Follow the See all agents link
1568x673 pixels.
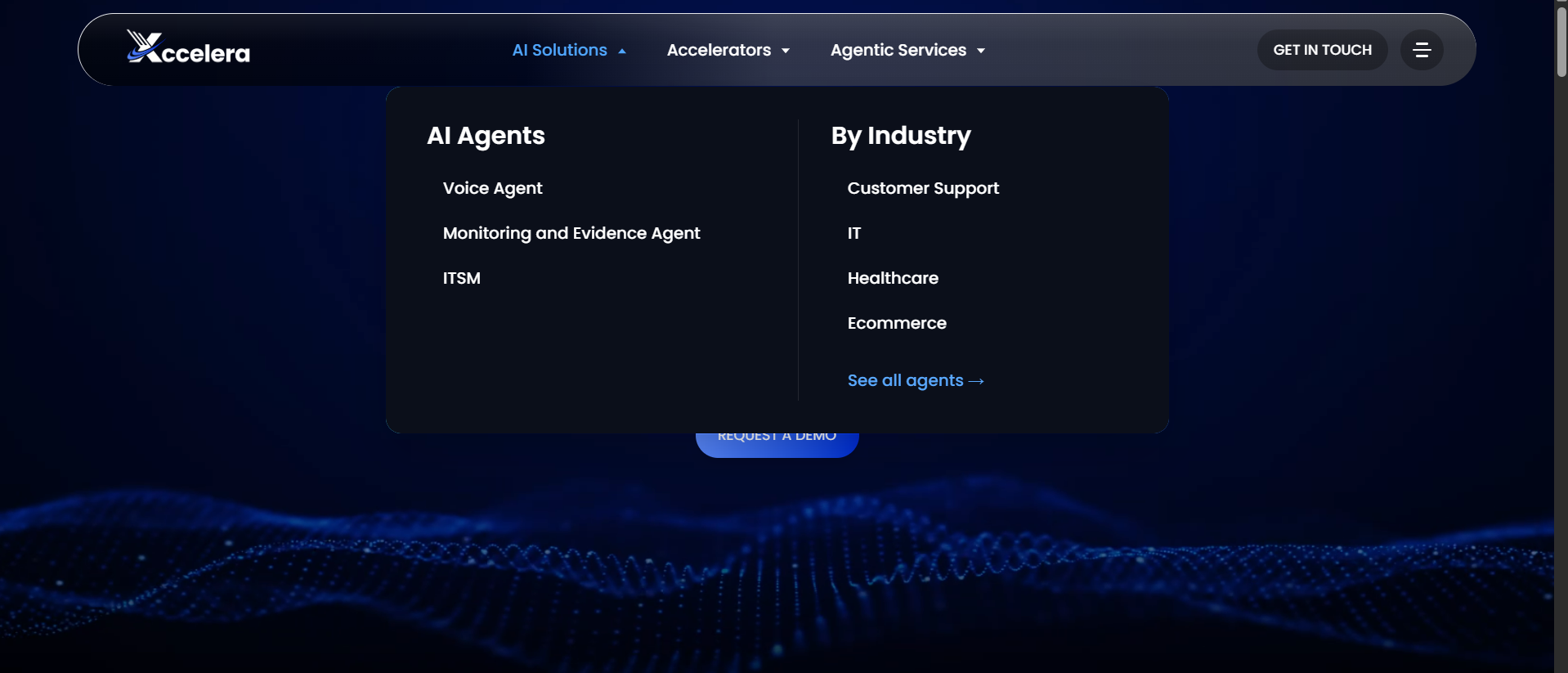(x=916, y=380)
